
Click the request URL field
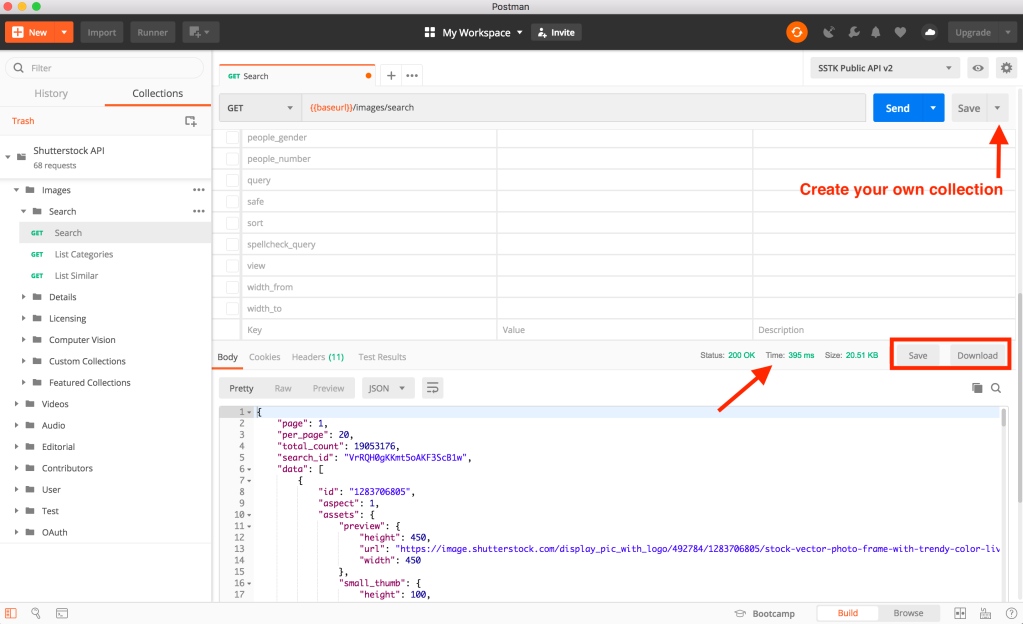coord(584,108)
